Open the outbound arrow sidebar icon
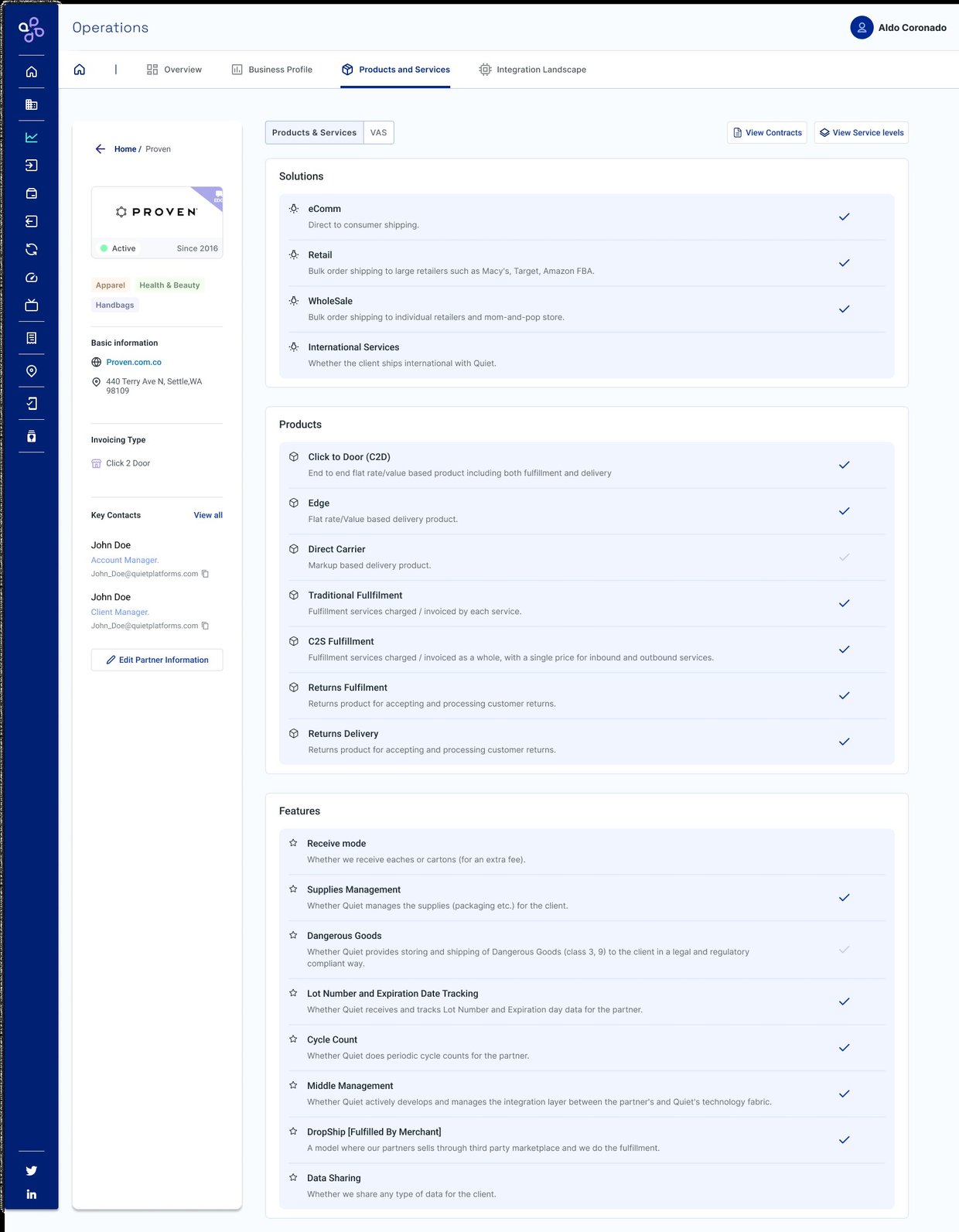 click(32, 221)
